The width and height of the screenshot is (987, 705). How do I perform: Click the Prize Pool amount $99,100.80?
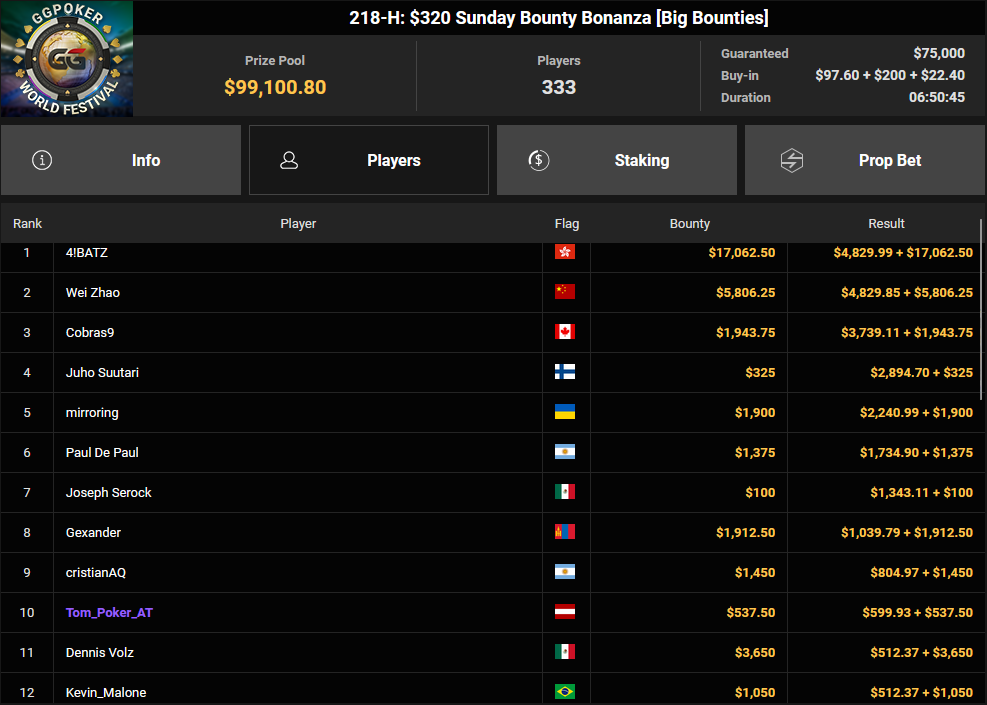pyautogui.click(x=275, y=87)
